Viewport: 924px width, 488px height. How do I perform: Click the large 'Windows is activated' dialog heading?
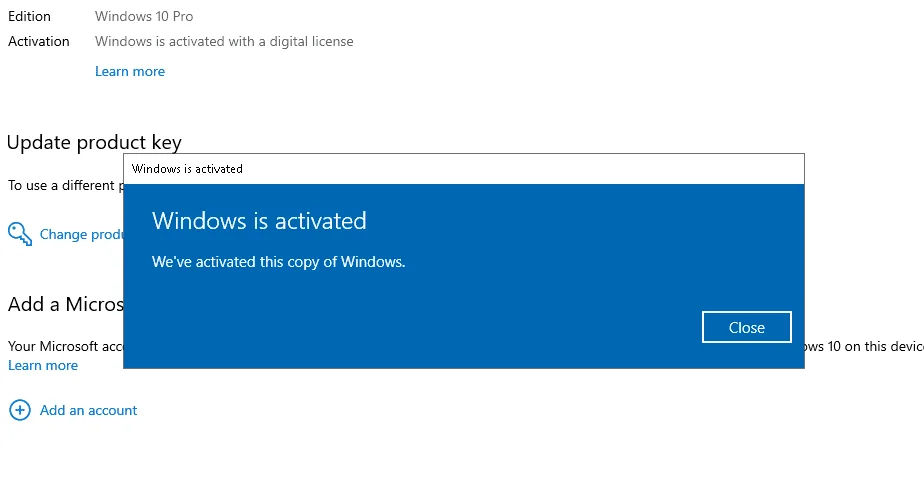point(259,220)
